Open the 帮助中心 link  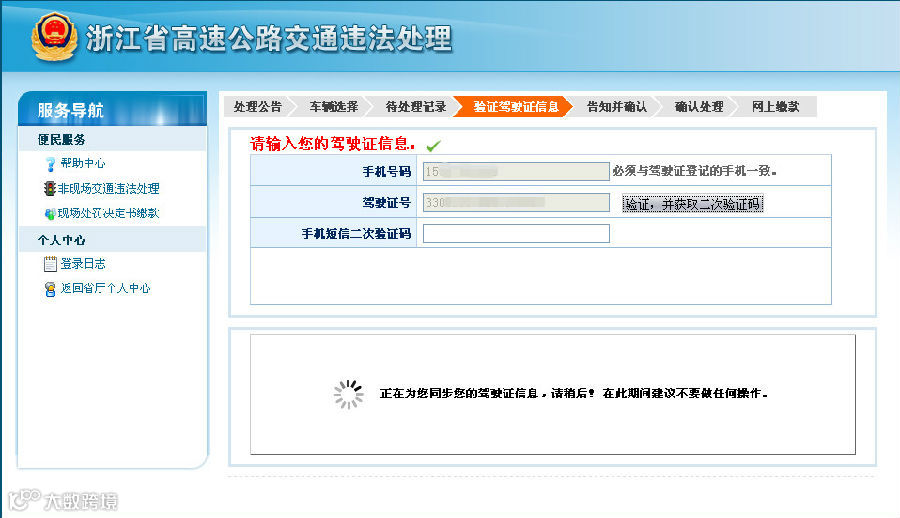tap(83, 163)
